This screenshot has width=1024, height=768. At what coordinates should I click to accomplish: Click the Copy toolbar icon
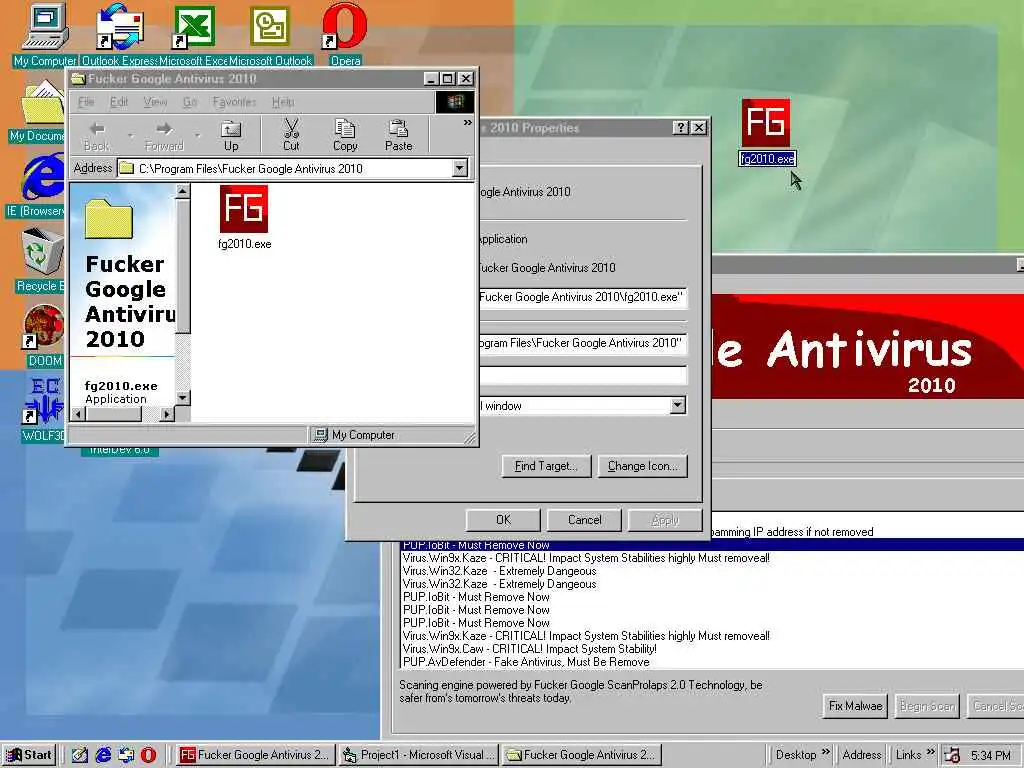[x=345, y=136]
